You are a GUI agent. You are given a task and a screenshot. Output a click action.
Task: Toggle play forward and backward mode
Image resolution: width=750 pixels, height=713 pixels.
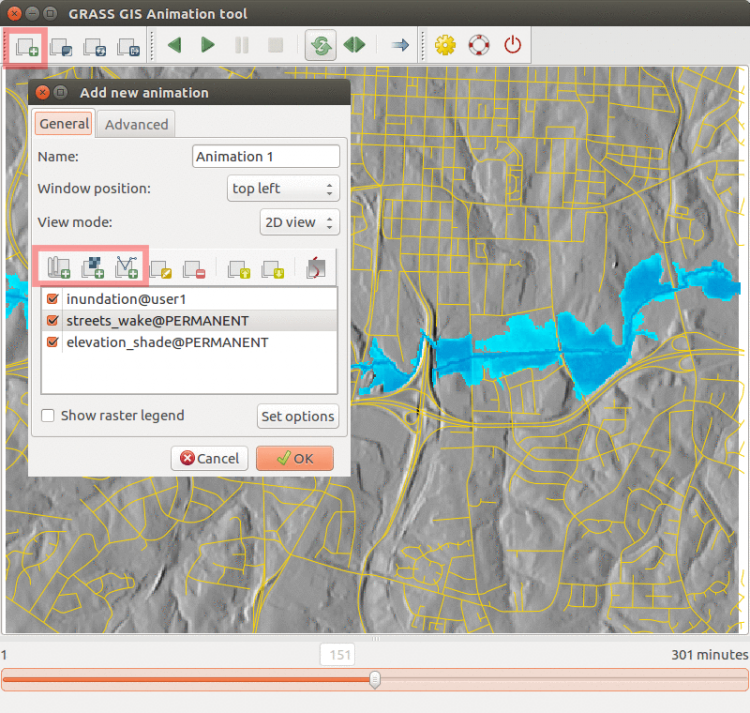pos(354,45)
